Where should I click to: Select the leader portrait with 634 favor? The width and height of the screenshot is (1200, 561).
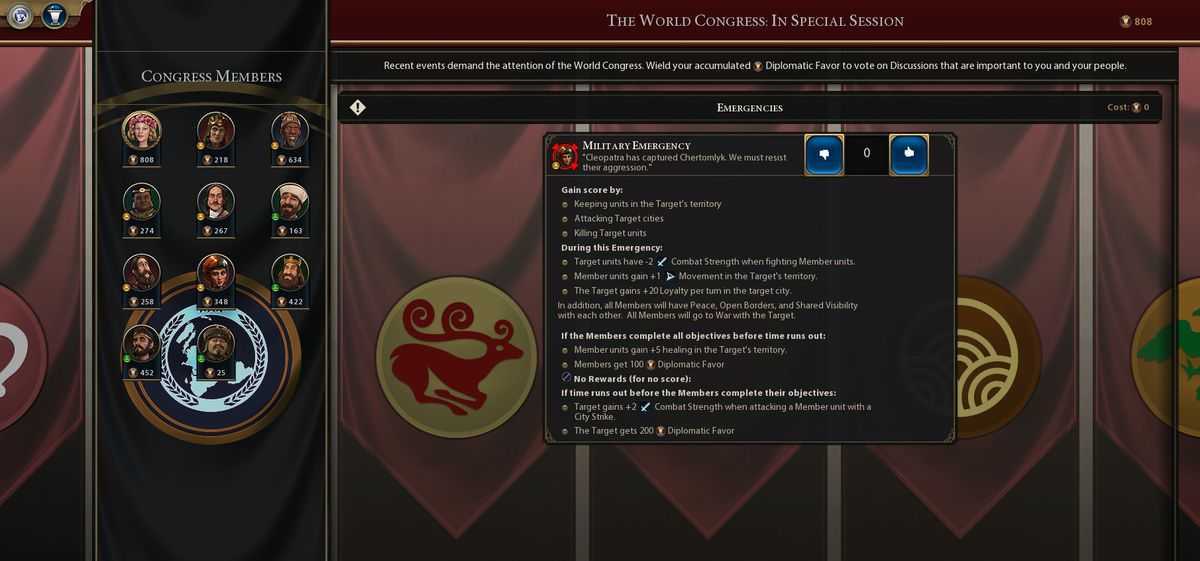[290, 130]
